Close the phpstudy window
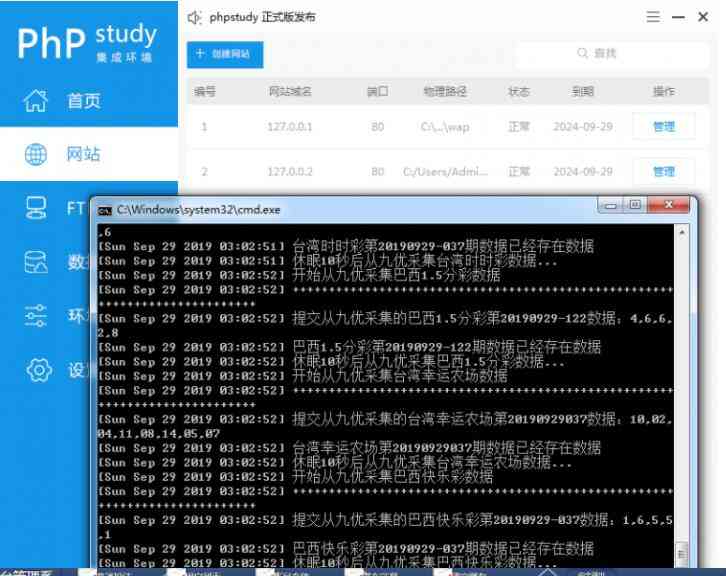The height and width of the screenshot is (576, 726). pos(703,17)
